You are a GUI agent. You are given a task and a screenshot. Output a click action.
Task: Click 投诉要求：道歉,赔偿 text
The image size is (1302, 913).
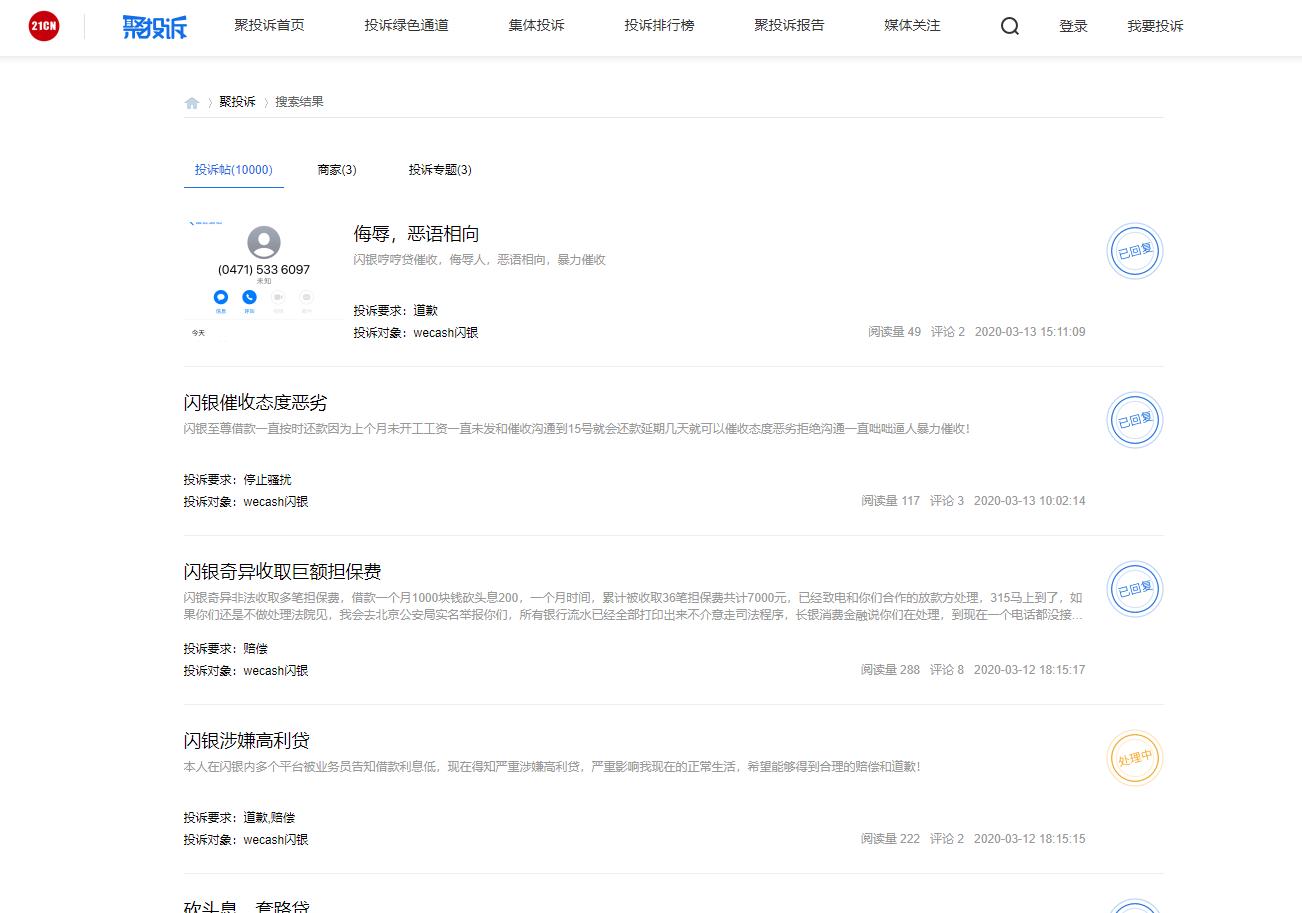tap(239, 818)
